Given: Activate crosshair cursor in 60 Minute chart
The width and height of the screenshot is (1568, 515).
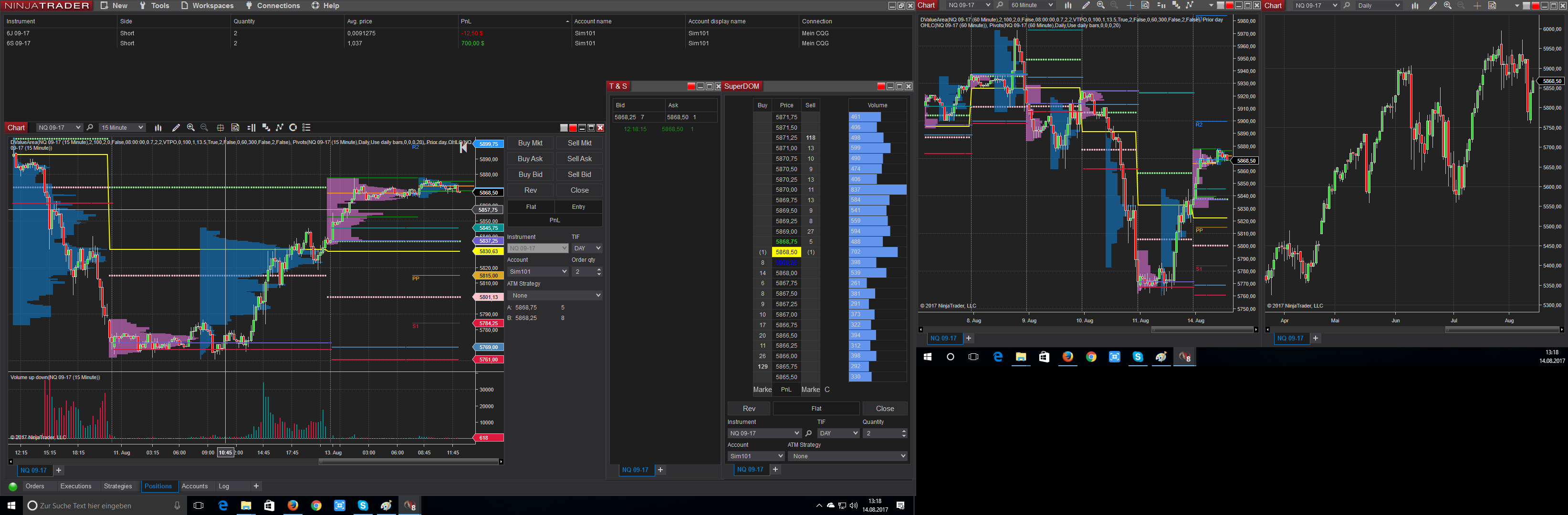Looking at the screenshot, I should [1130, 5].
